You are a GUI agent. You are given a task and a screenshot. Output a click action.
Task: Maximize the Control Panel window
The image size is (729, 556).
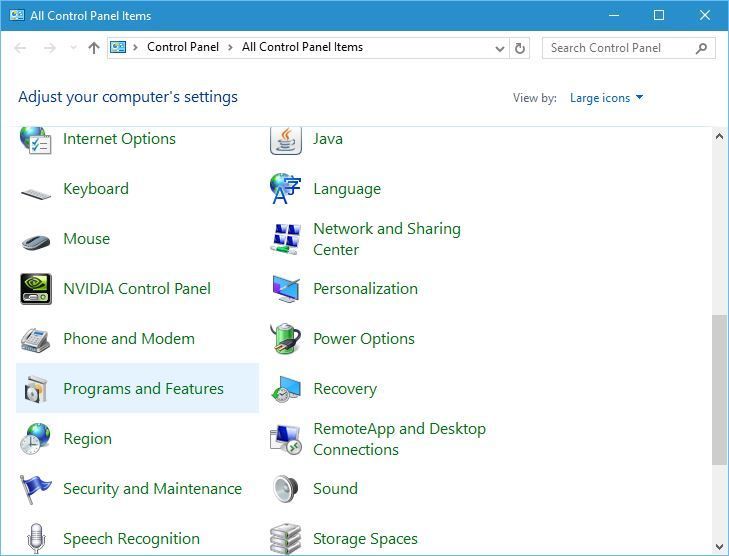pos(659,15)
